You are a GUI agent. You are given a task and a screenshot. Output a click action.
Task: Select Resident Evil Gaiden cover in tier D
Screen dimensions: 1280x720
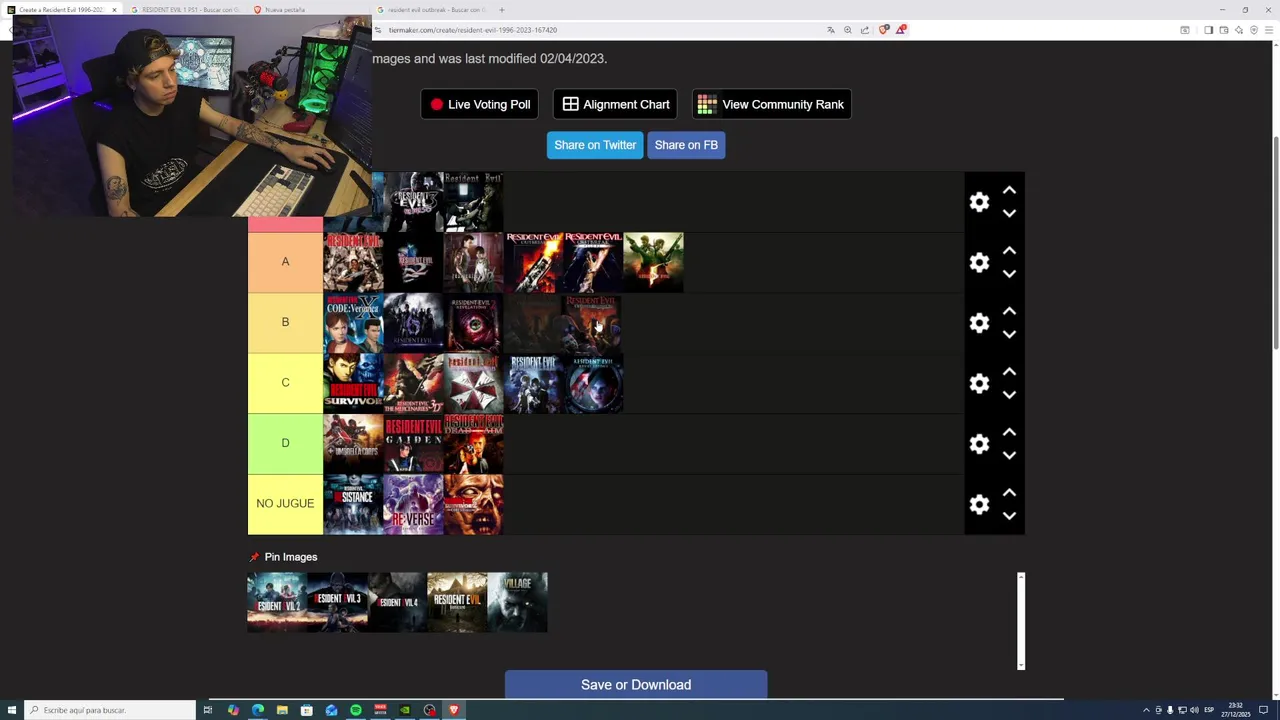coord(413,444)
